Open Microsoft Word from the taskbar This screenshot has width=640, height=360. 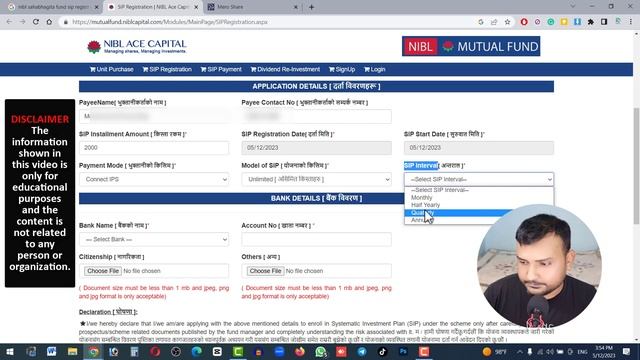coord(51,351)
